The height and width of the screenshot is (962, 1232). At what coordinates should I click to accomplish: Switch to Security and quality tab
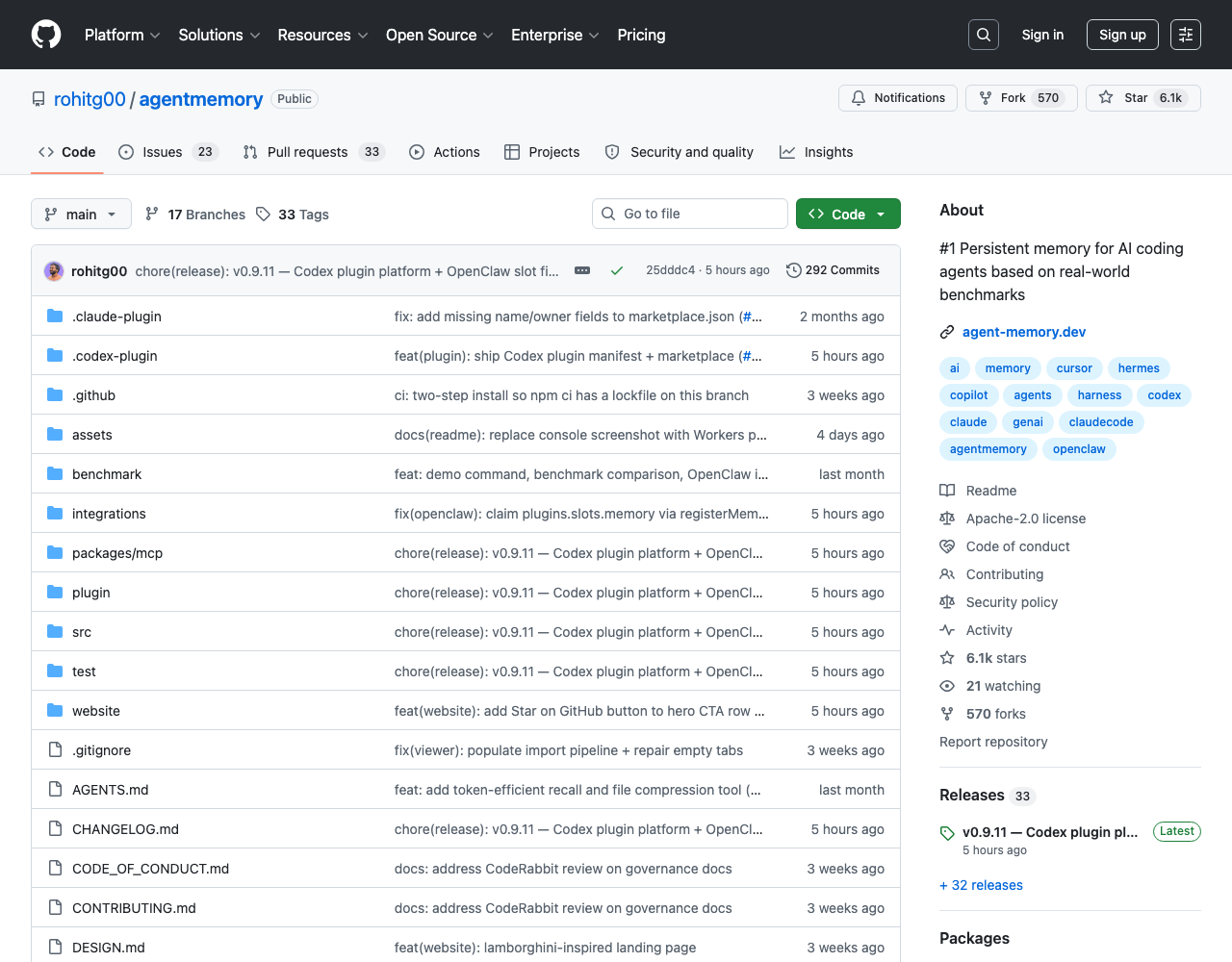click(x=680, y=152)
